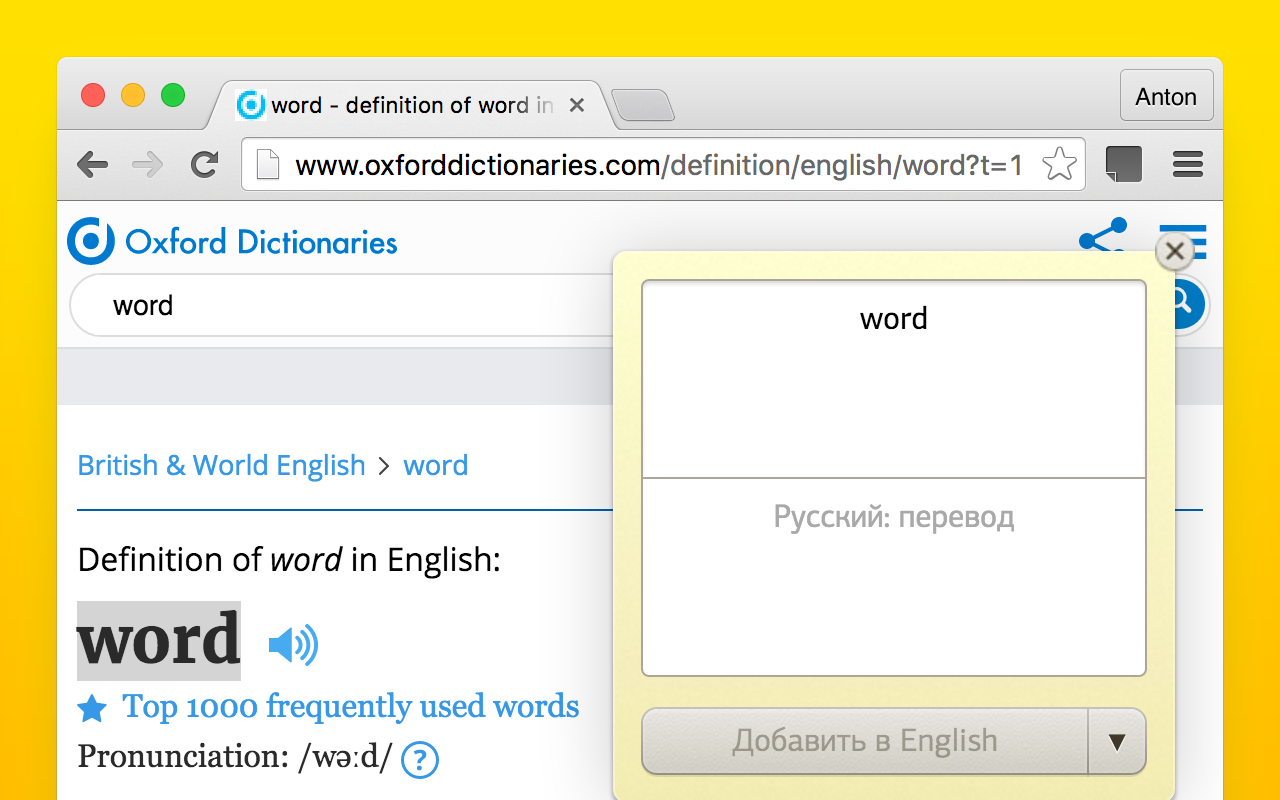1280x800 pixels.
Task: Click the popup's word text field
Action: tap(894, 379)
